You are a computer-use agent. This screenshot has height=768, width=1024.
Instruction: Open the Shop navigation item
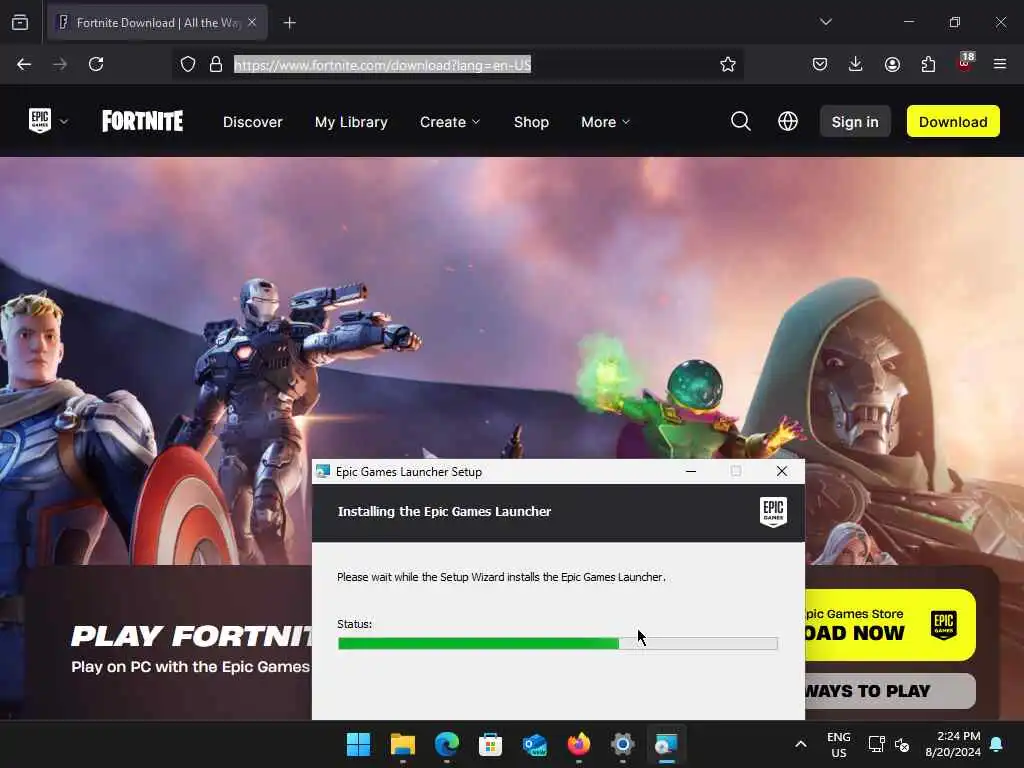[531, 122]
